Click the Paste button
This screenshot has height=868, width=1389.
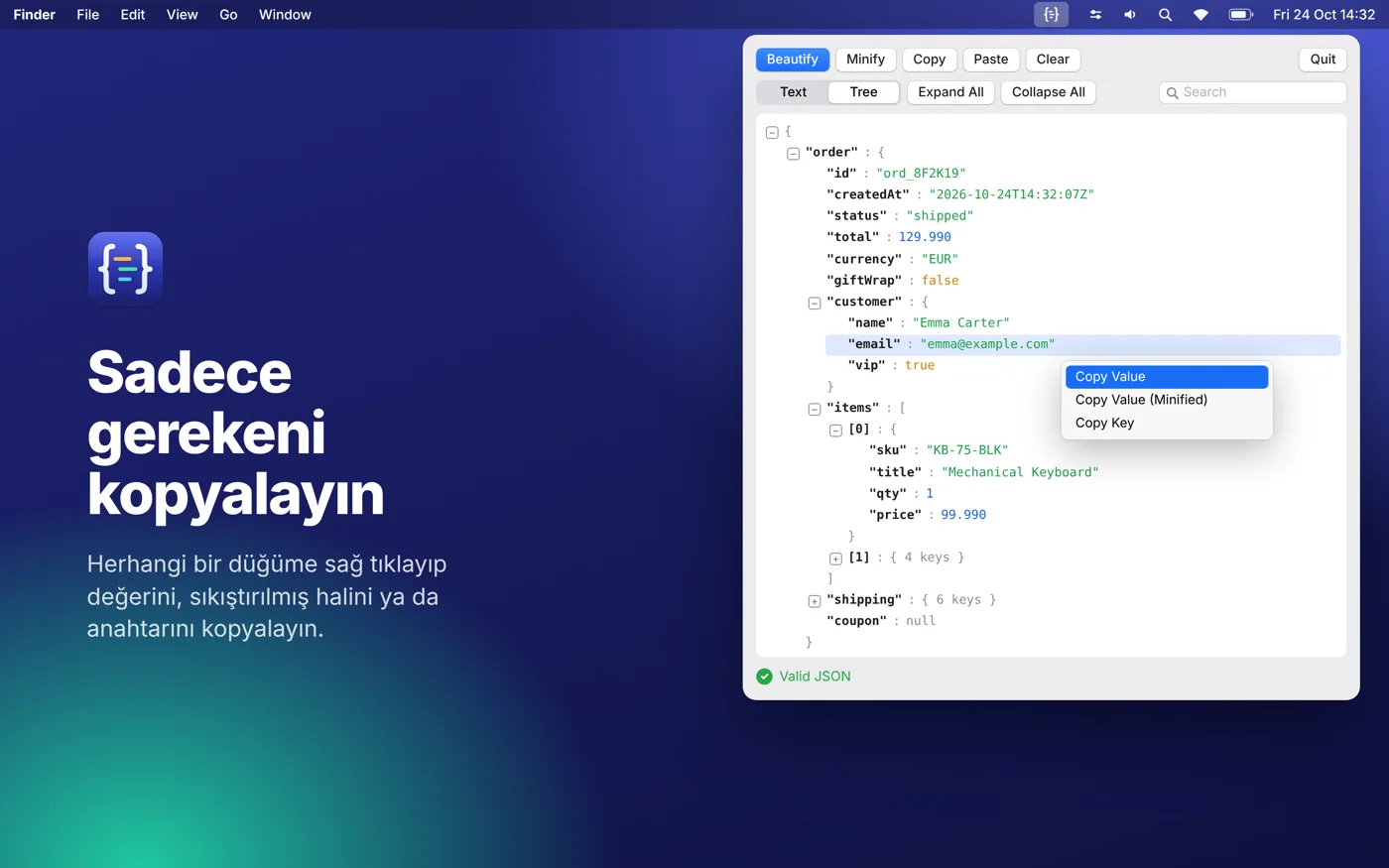991,60
